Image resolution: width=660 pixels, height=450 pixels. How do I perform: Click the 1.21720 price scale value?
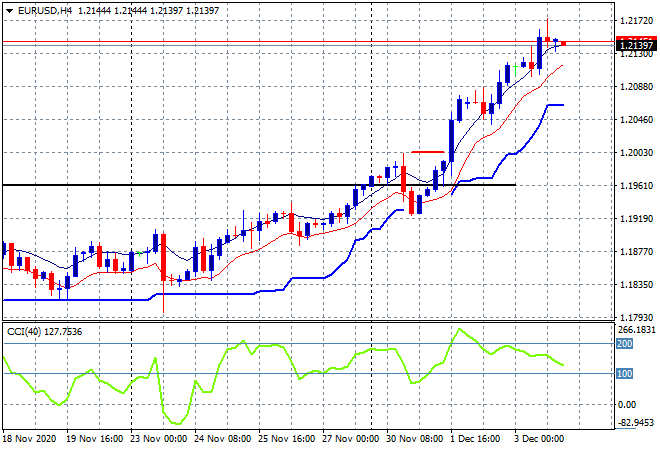coord(636,21)
